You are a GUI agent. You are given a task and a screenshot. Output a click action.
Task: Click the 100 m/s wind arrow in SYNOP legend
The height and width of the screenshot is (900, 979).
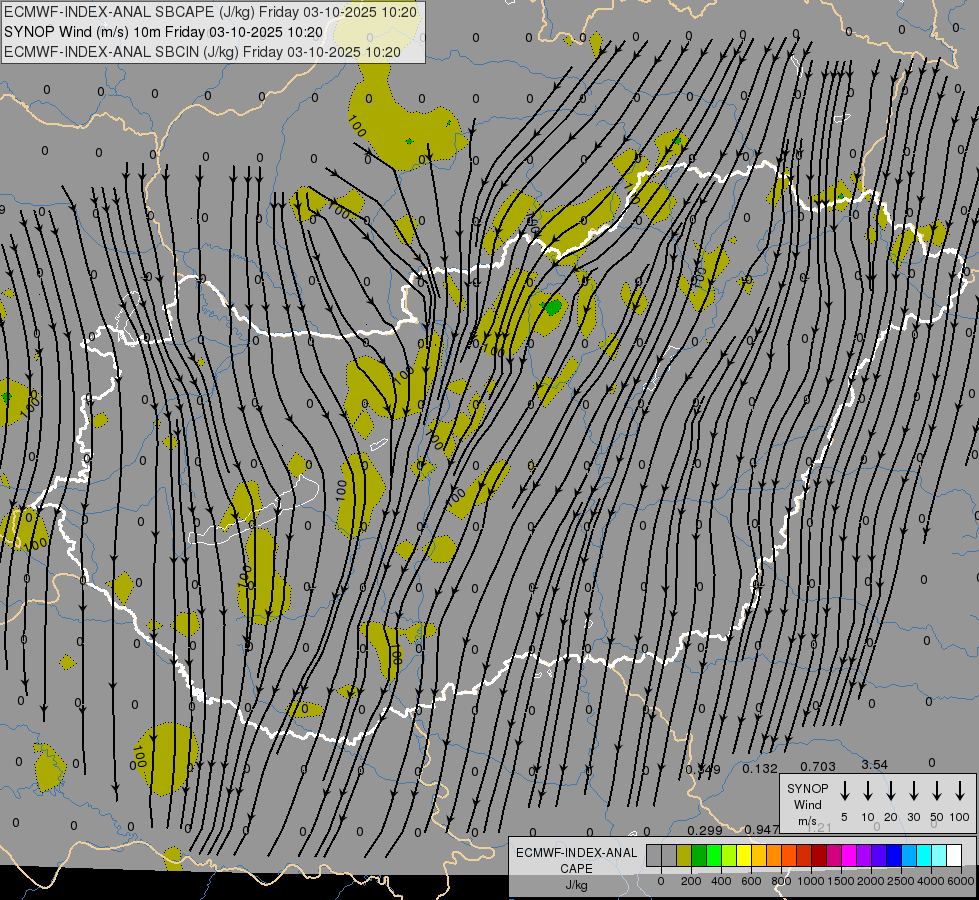(x=960, y=791)
